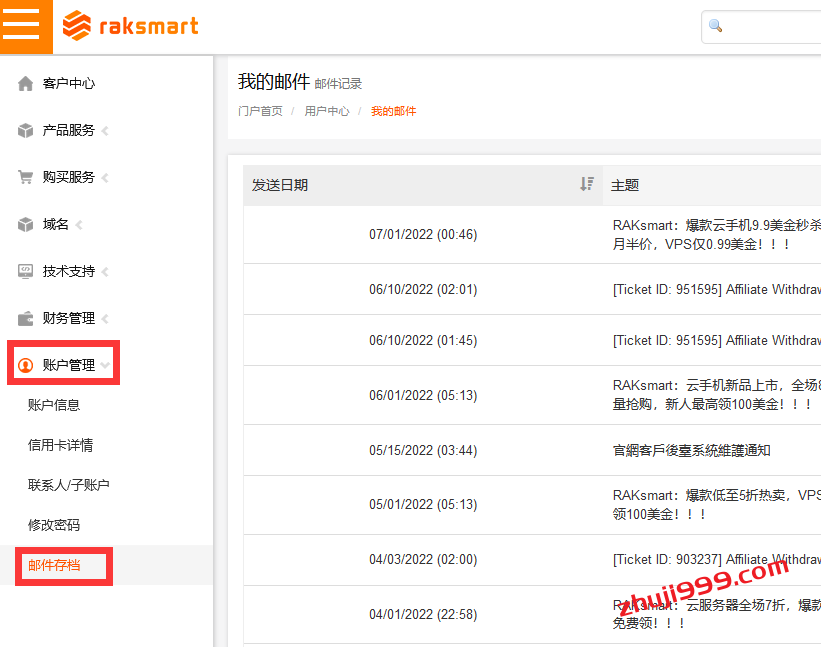Open the 云手机新品上市 email subject
Image resolution: width=821 pixels, height=647 pixels.
716,395
